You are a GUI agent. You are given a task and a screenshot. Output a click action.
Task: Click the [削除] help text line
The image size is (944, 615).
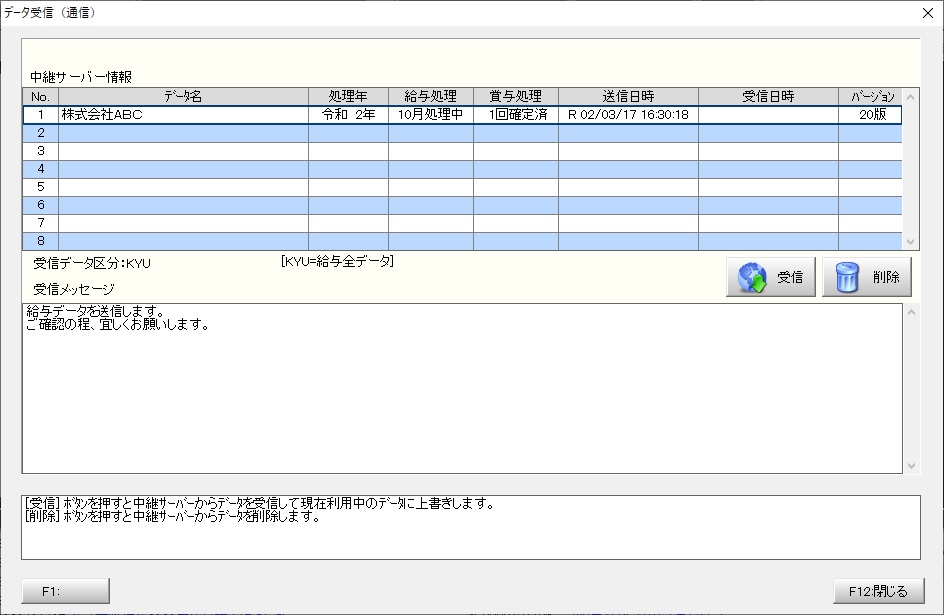172,516
